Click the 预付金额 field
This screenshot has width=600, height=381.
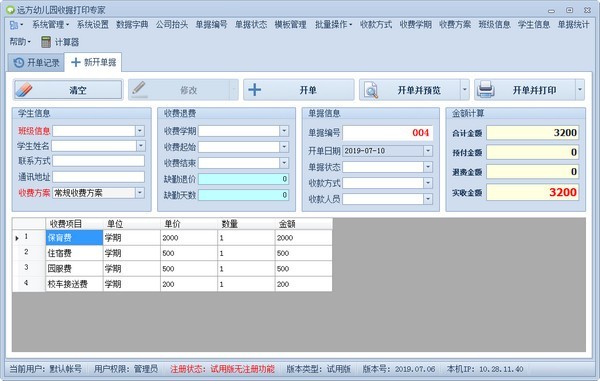click(532, 152)
